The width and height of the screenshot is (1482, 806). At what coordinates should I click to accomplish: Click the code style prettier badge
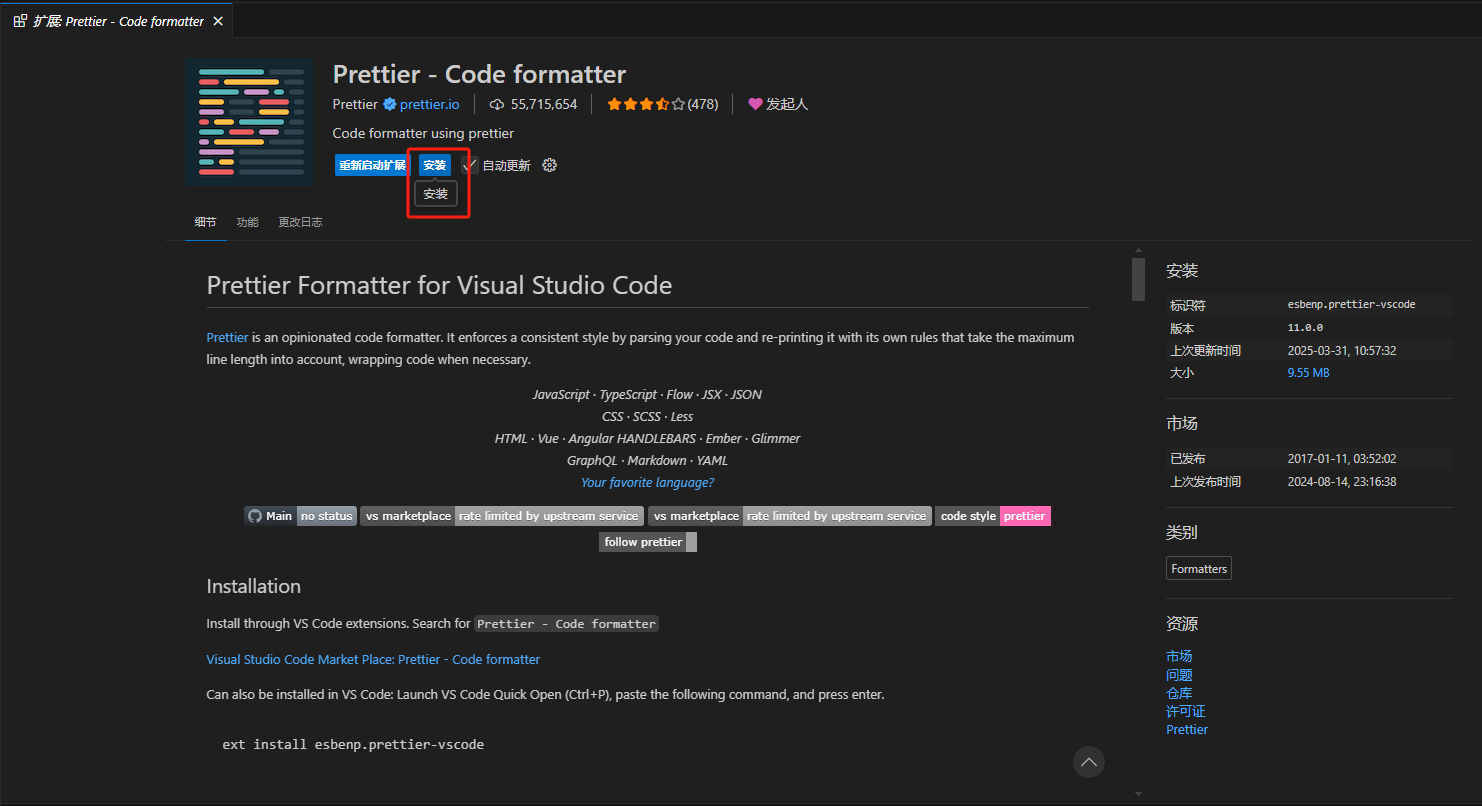coord(993,516)
